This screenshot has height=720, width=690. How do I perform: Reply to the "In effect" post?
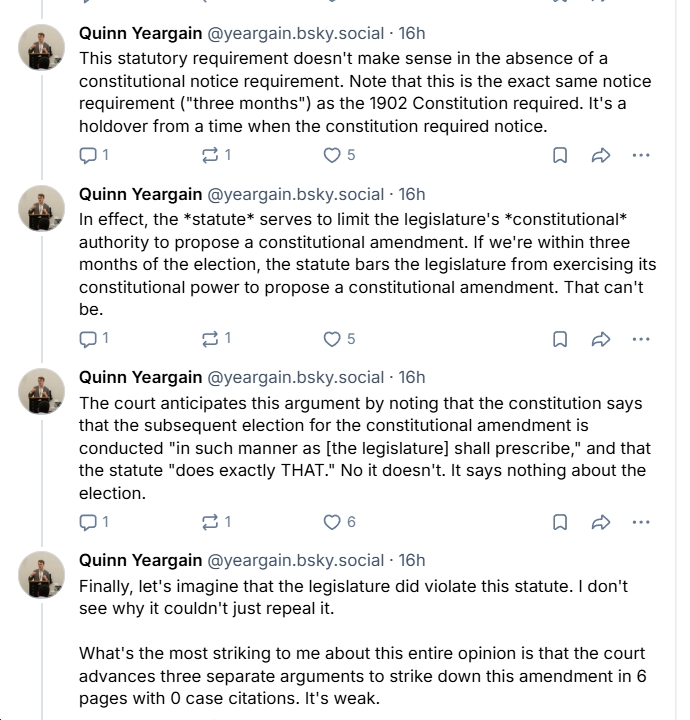[88, 339]
